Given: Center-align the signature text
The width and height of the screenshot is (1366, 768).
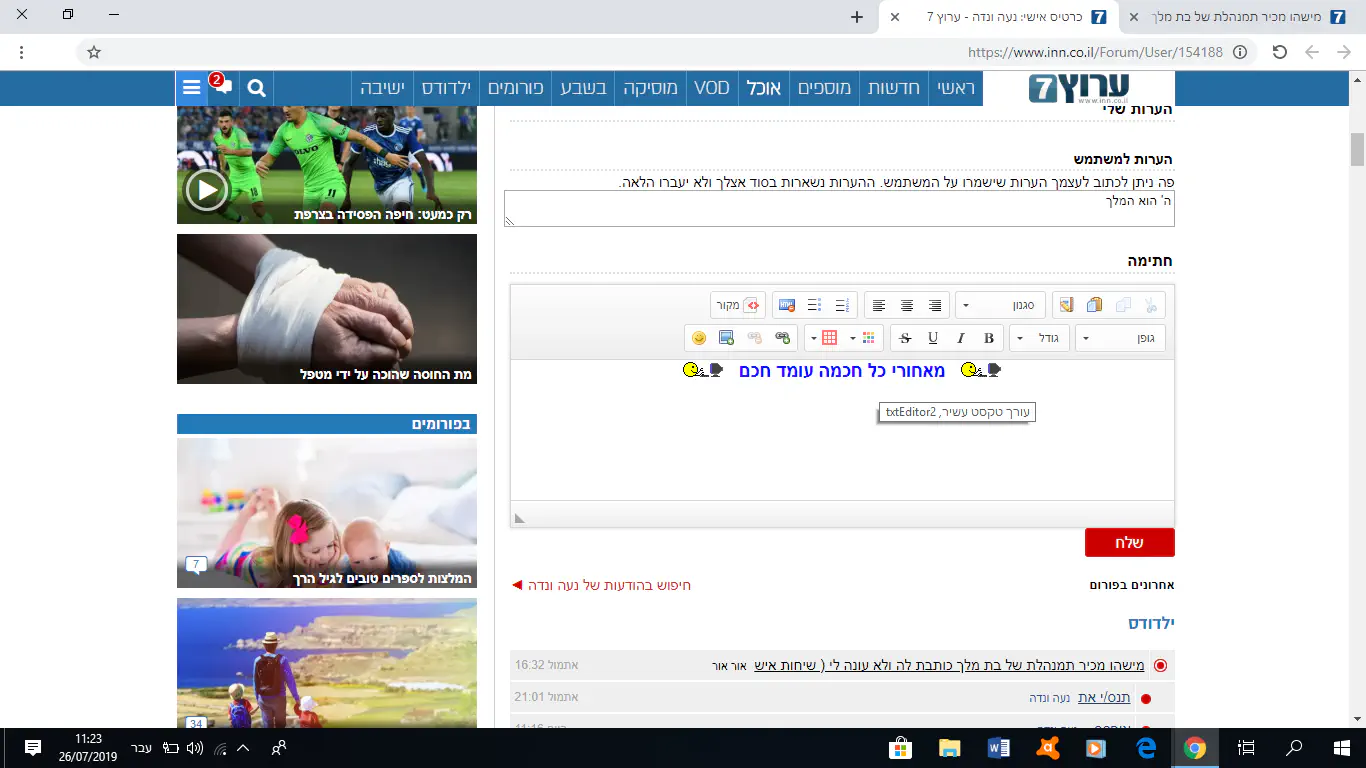Looking at the screenshot, I should click(x=907, y=305).
